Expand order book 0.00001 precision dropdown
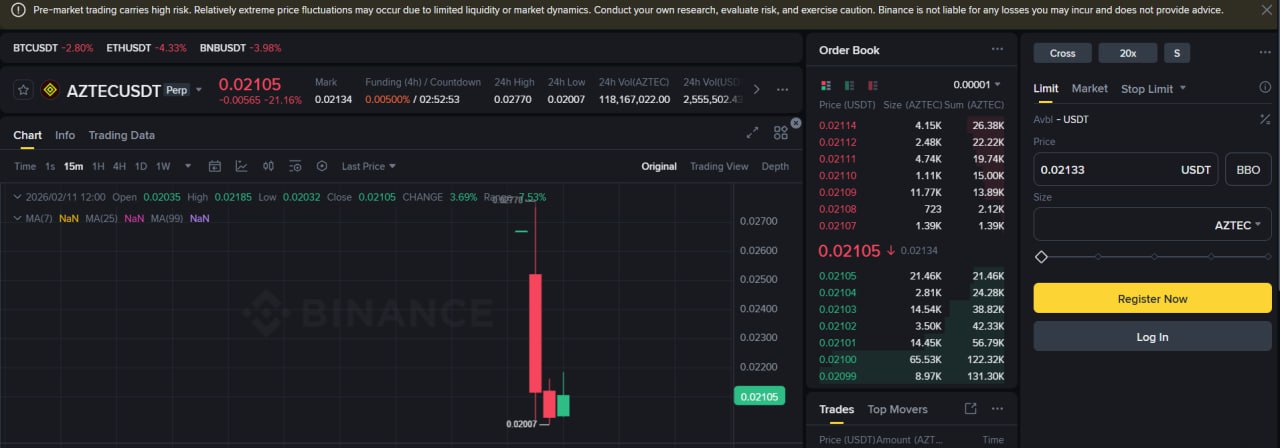The width and height of the screenshot is (1280, 448). (x=976, y=85)
